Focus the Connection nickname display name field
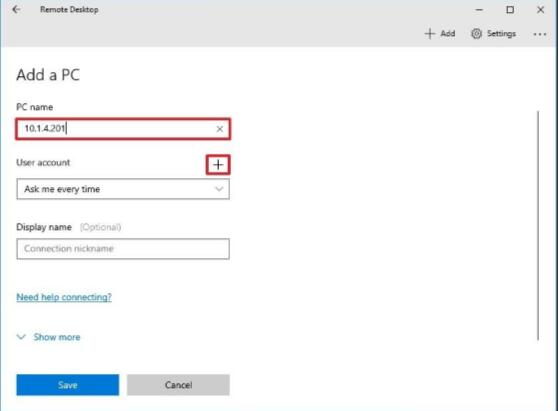The width and height of the screenshot is (558, 411). (x=123, y=249)
